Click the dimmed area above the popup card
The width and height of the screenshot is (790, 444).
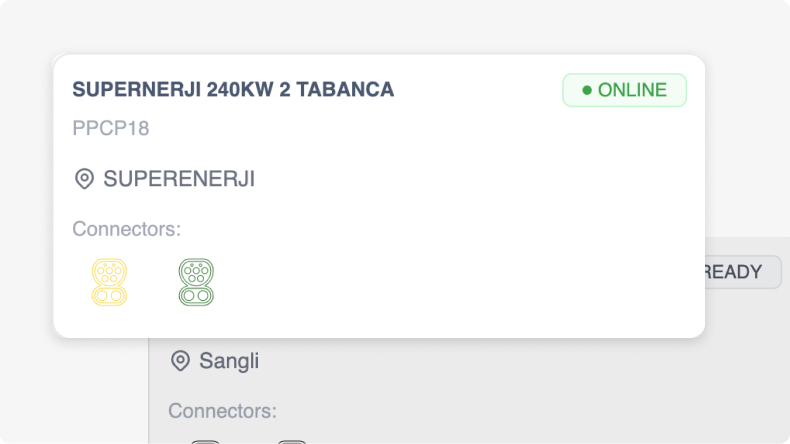[x=400, y=25]
